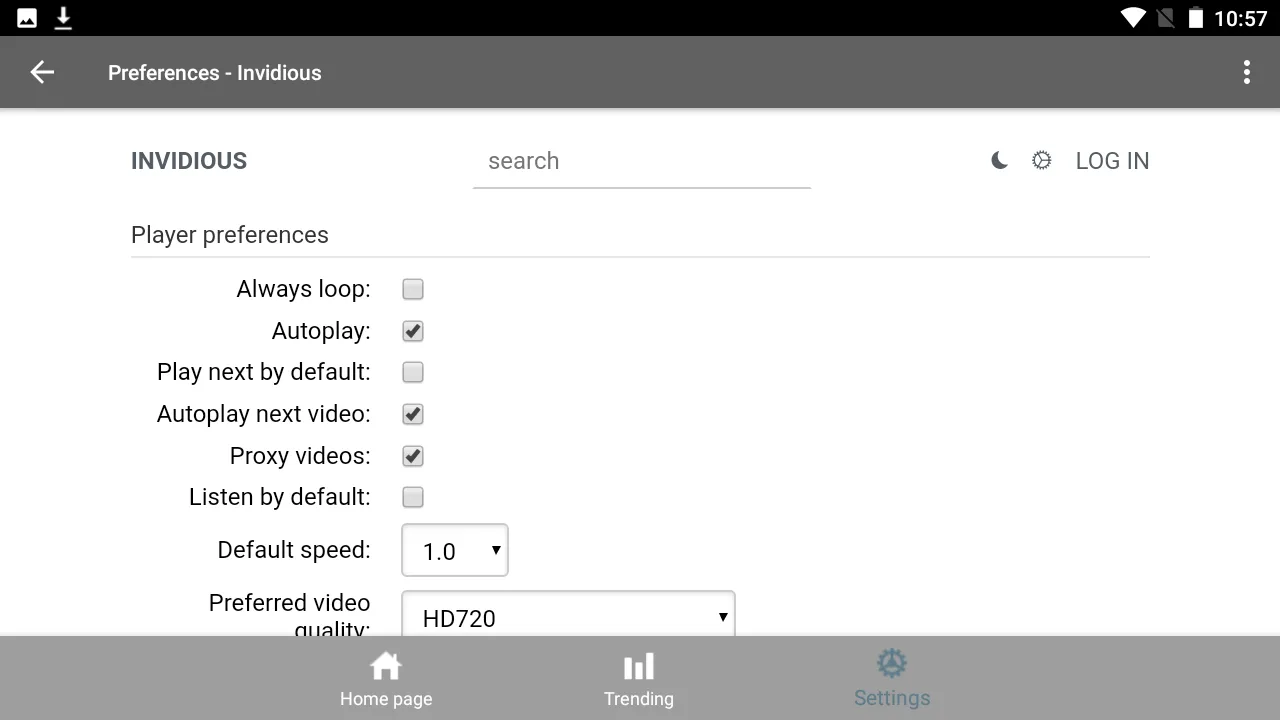Uncheck the Autoplay checkbox

413,331
